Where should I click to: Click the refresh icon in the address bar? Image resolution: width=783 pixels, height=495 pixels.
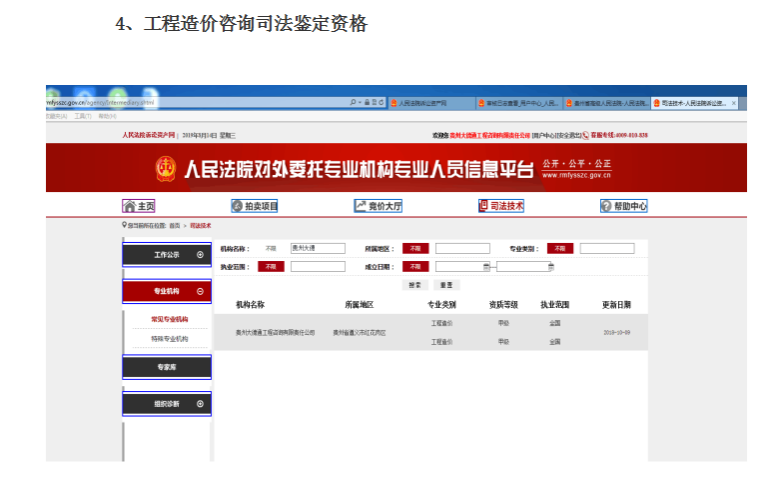pos(381,102)
